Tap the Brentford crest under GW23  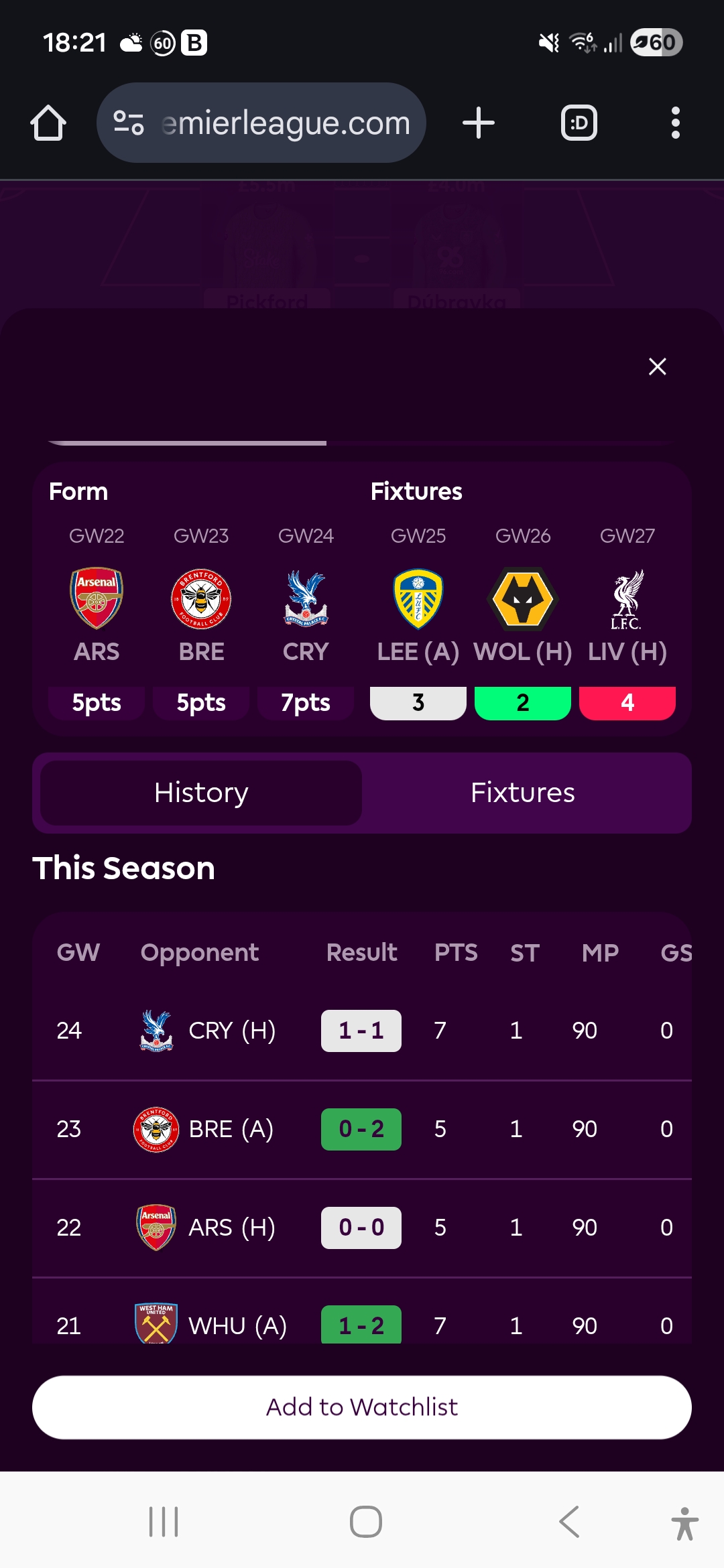point(201,598)
